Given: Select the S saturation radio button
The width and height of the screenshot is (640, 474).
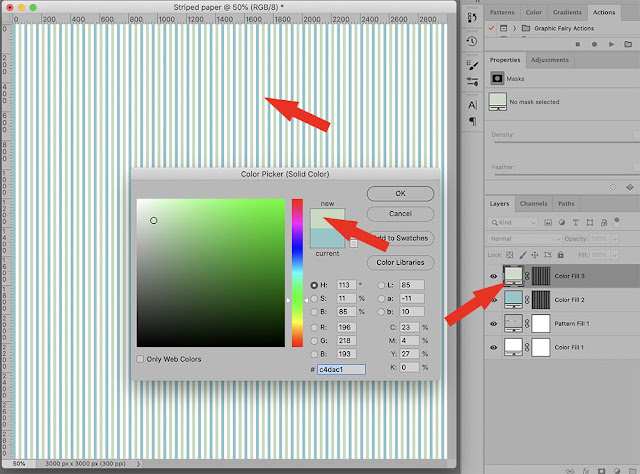Looking at the screenshot, I should tap(314, 298).
